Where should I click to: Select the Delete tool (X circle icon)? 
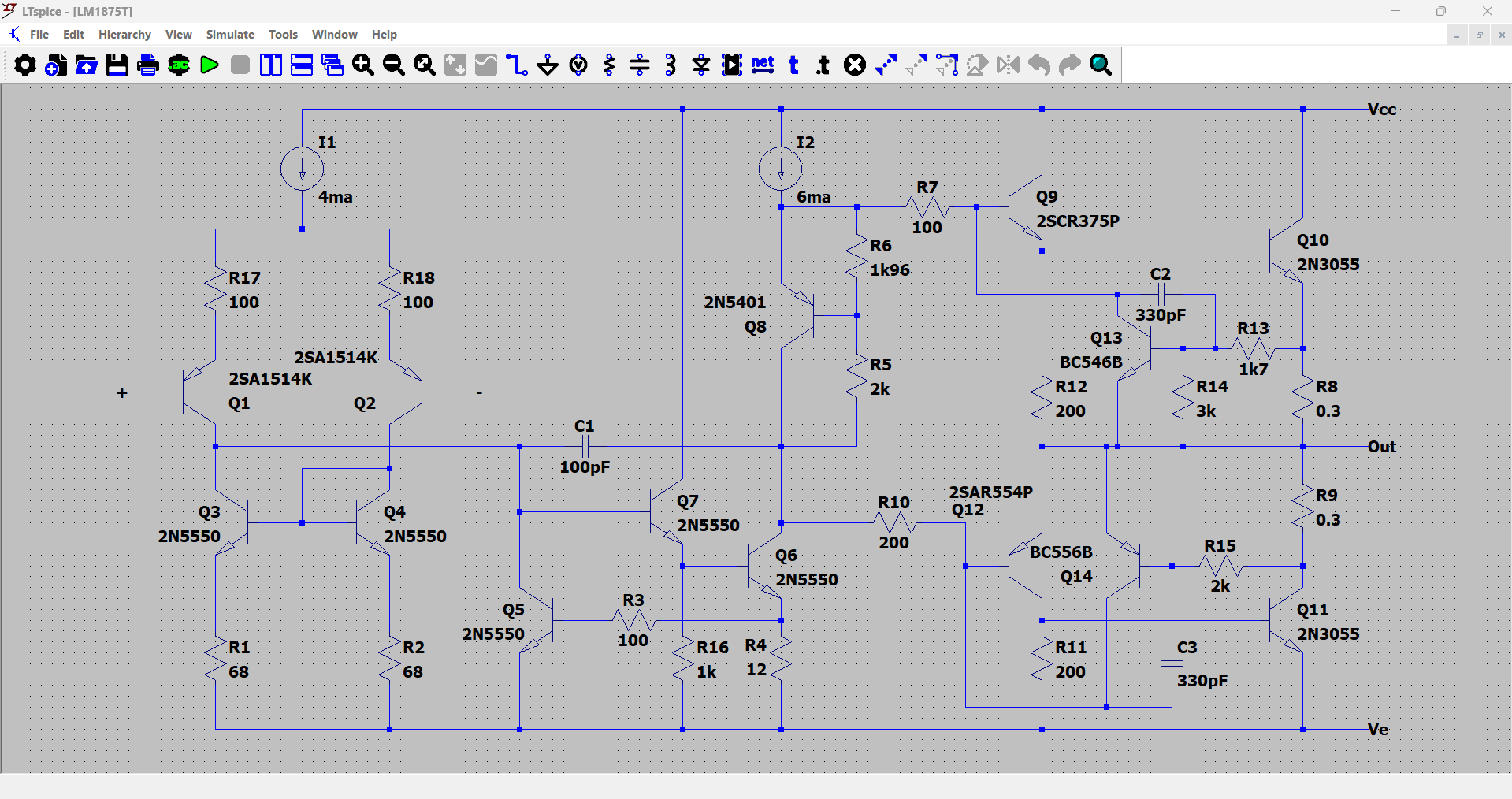855,65
